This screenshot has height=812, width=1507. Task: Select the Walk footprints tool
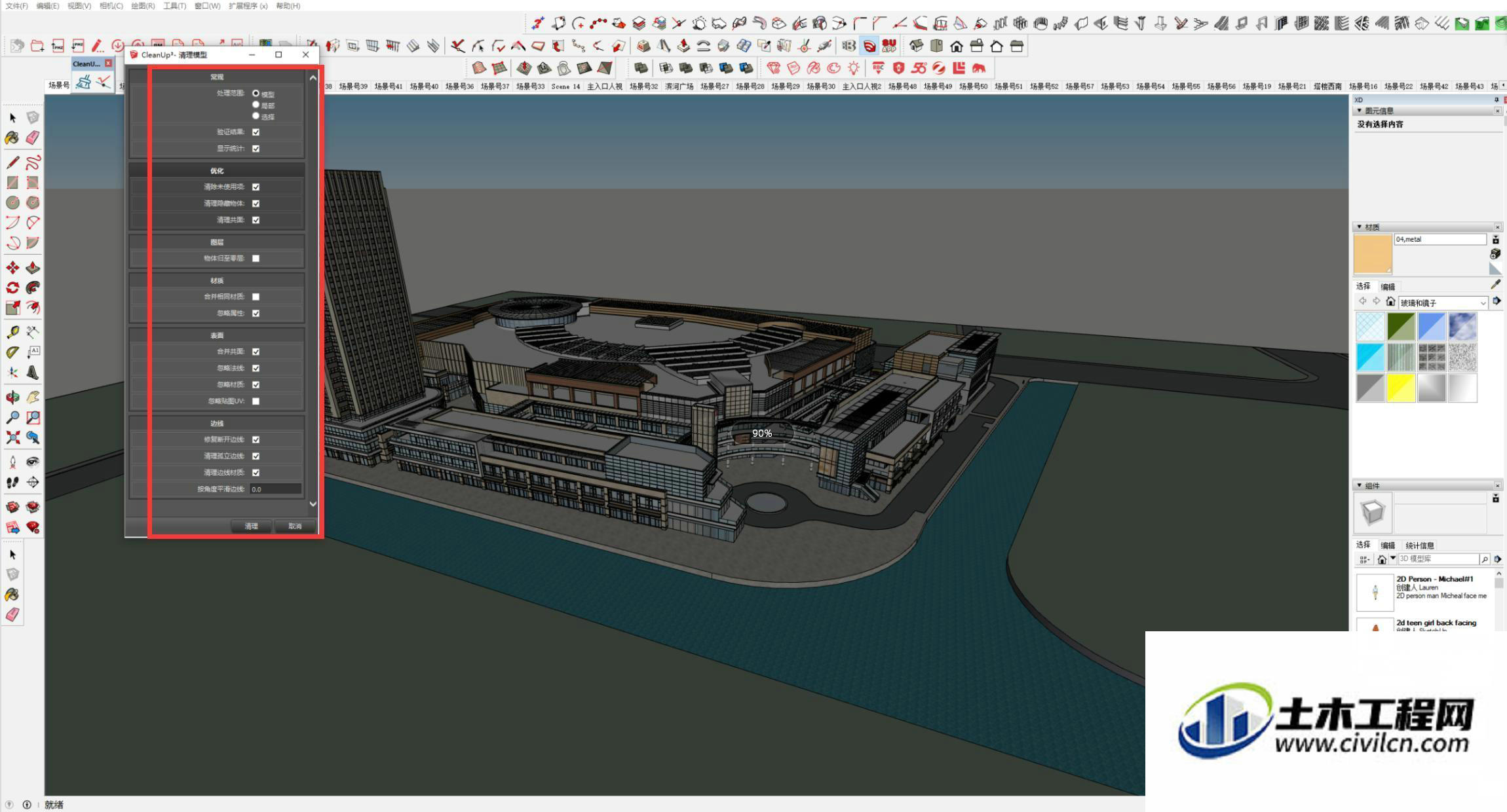[x=12, y=483]
